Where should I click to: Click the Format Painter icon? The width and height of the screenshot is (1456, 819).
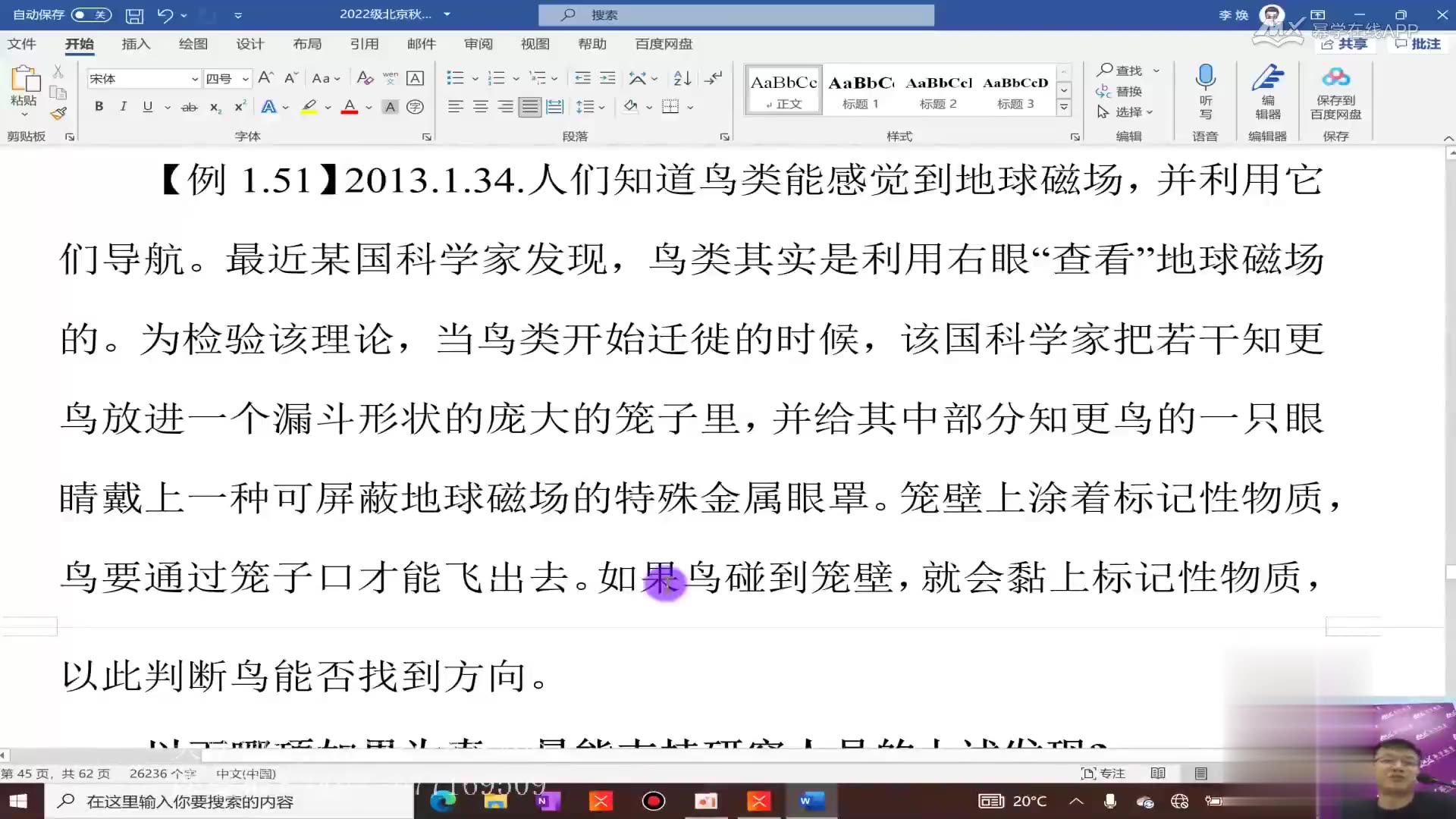[x=58, y=114]
